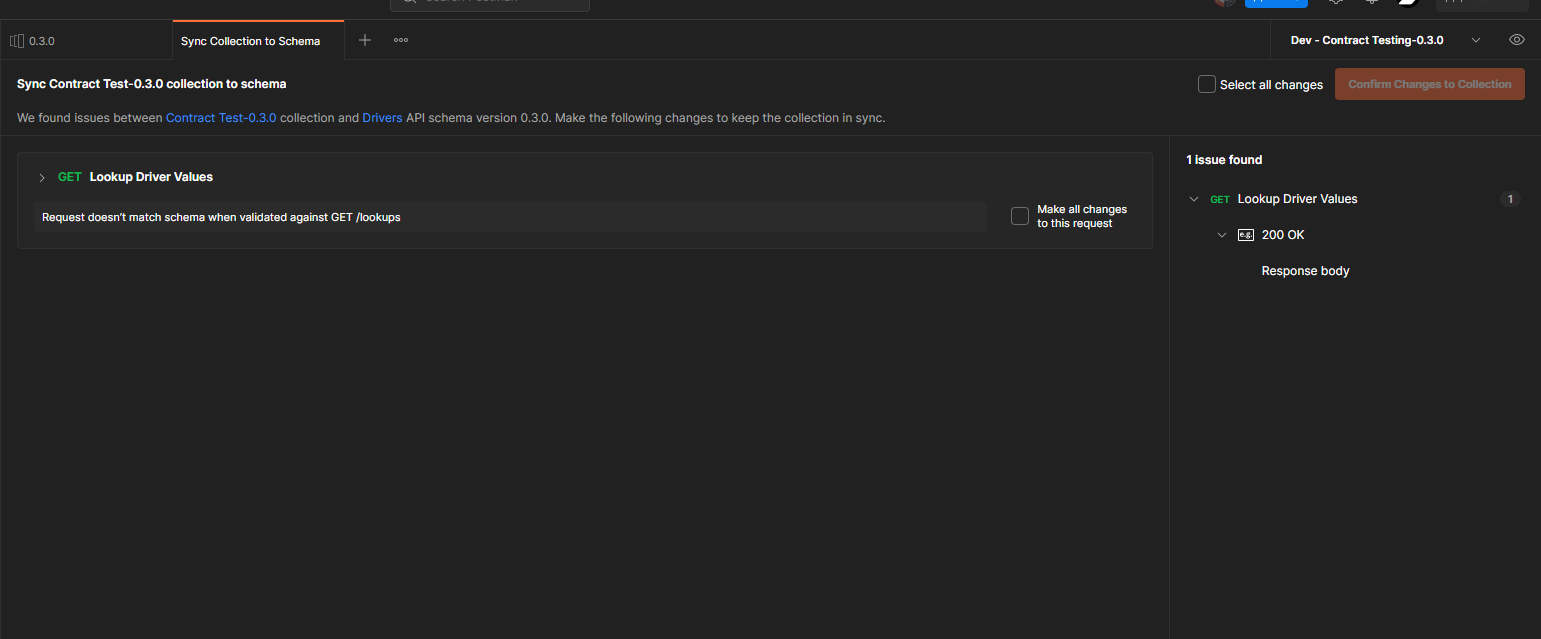Open the environment quick look eye icon
This screenshot has width=1541, height=639.
1517,40
